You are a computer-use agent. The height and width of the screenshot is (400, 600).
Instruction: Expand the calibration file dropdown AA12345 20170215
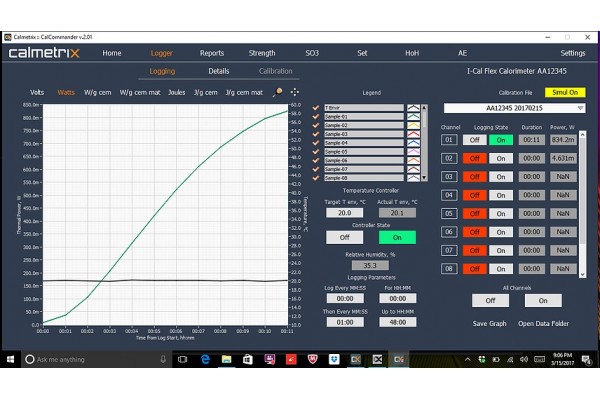tap(514, 108)
